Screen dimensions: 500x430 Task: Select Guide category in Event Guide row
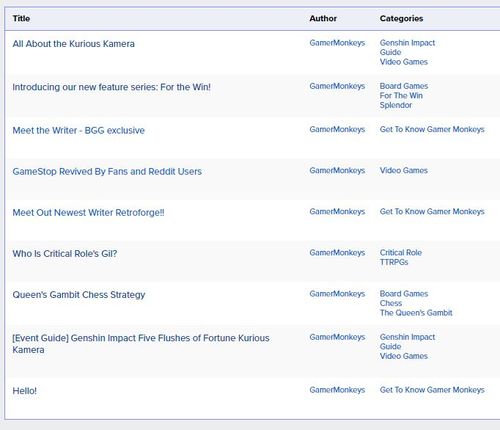390,347
